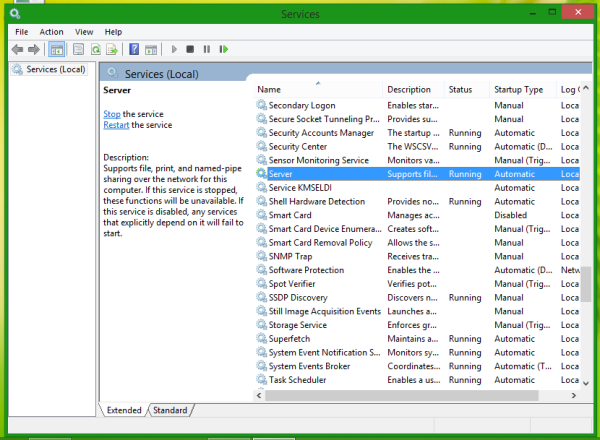Sort by the Name column header
The image size is (600, 440).
(x=318, y=90)
